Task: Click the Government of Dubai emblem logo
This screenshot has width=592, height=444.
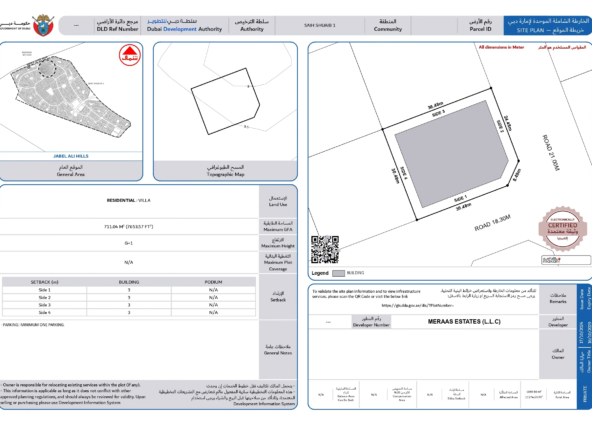Action: click(43, 25)
